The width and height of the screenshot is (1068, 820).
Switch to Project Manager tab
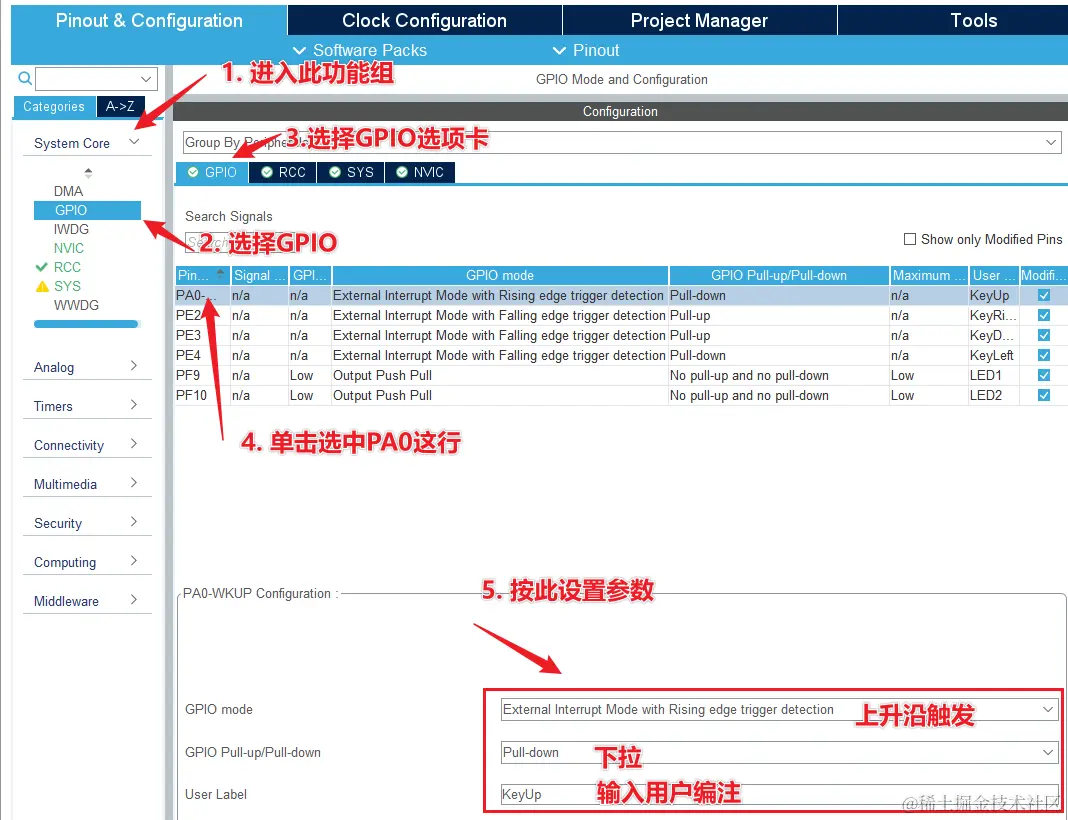(700, 20)
